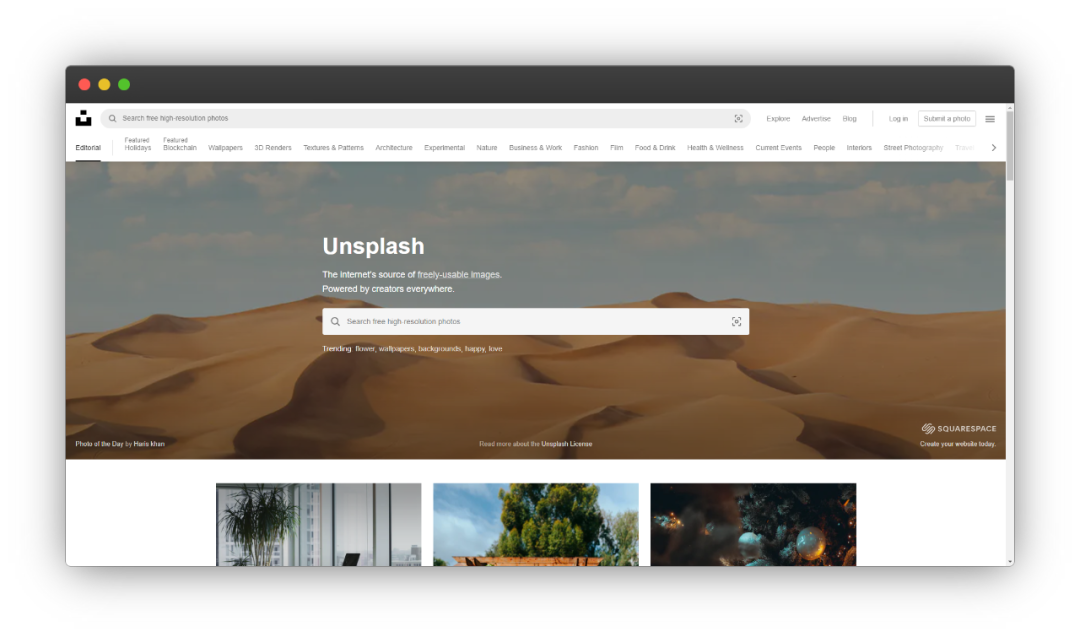Open Food & Drink category
Viewport: 1080px width, 631px height.
click(x=655, y=147)
